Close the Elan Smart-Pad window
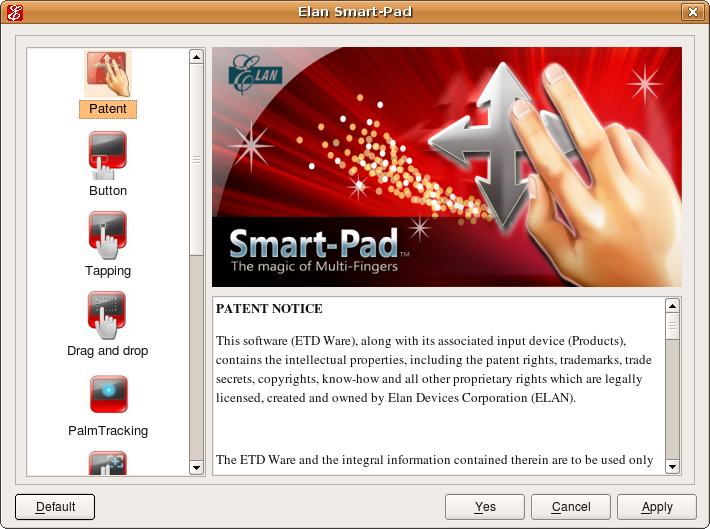 (x=693, y=12)
